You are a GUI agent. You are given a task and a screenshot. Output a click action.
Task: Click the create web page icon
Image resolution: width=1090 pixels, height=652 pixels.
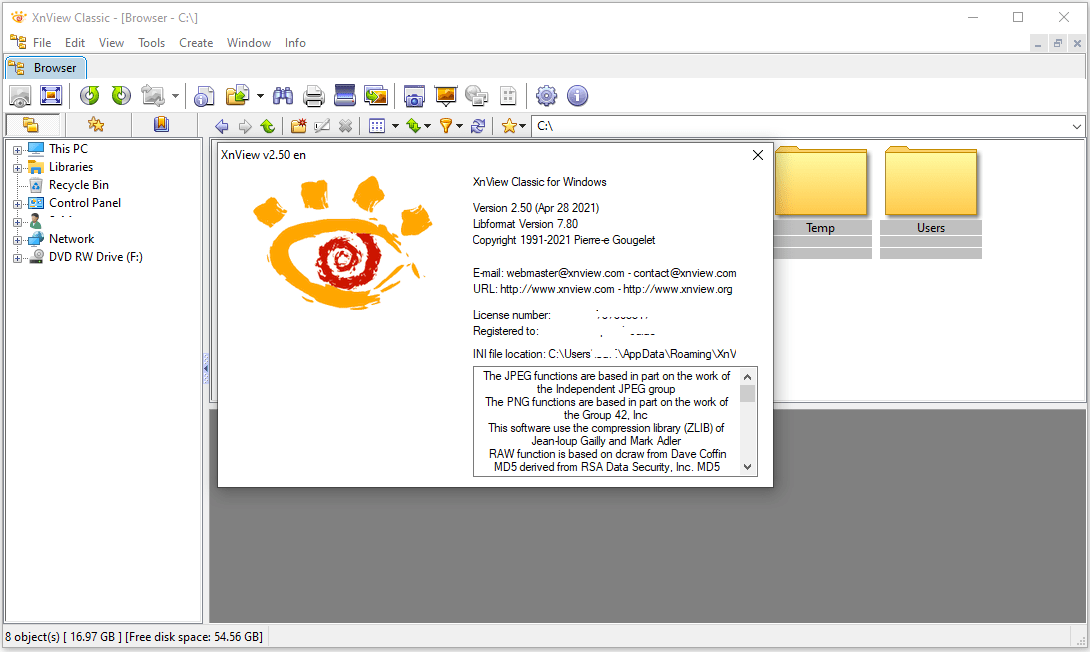click(477, 96)
